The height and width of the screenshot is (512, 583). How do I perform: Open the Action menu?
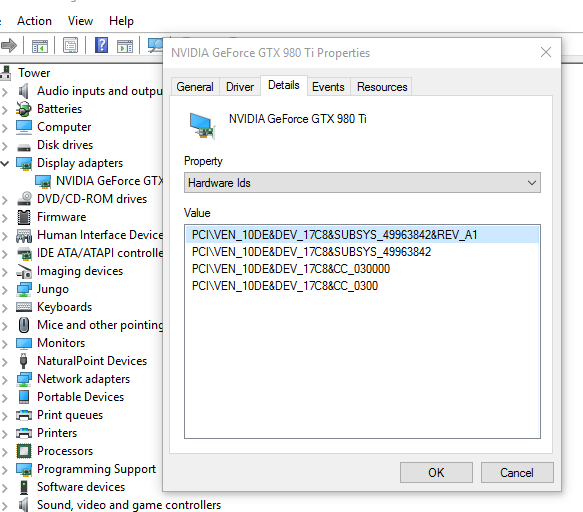pyautogui.click(x=34, y=21)
